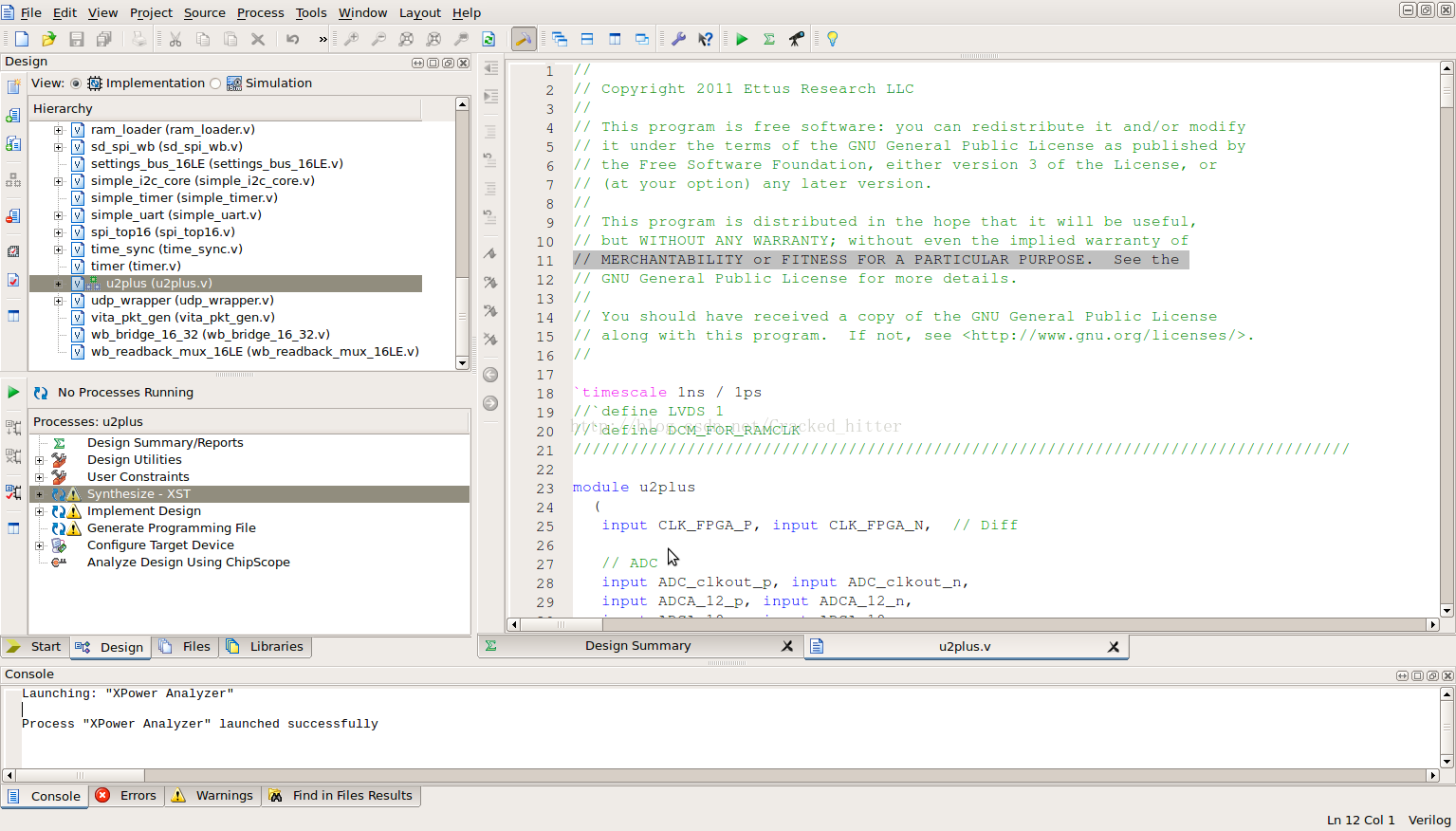Screen dimensions: 1456x831
Task: Click the more toolbar buttons chevron
Action: [x=323, y=39]
